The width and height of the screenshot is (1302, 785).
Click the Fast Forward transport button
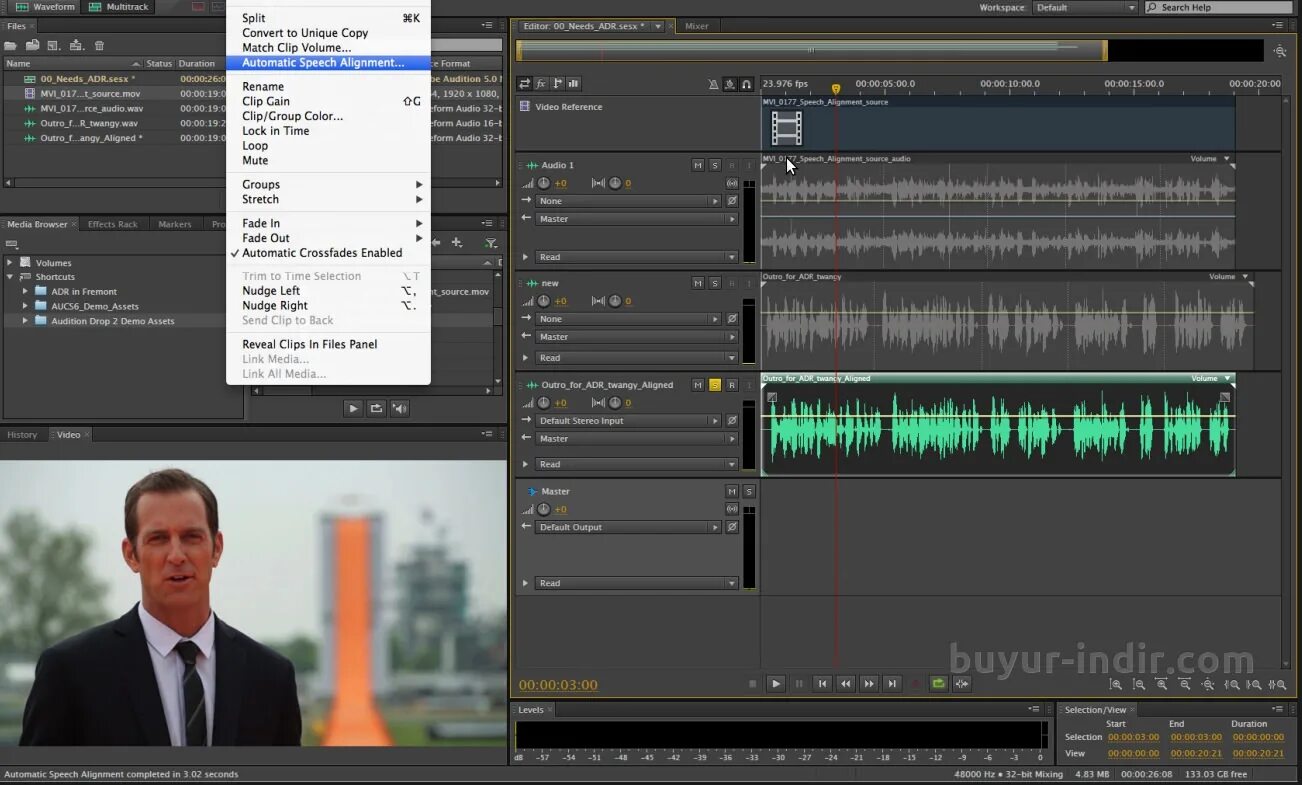[x=869, y=684]
